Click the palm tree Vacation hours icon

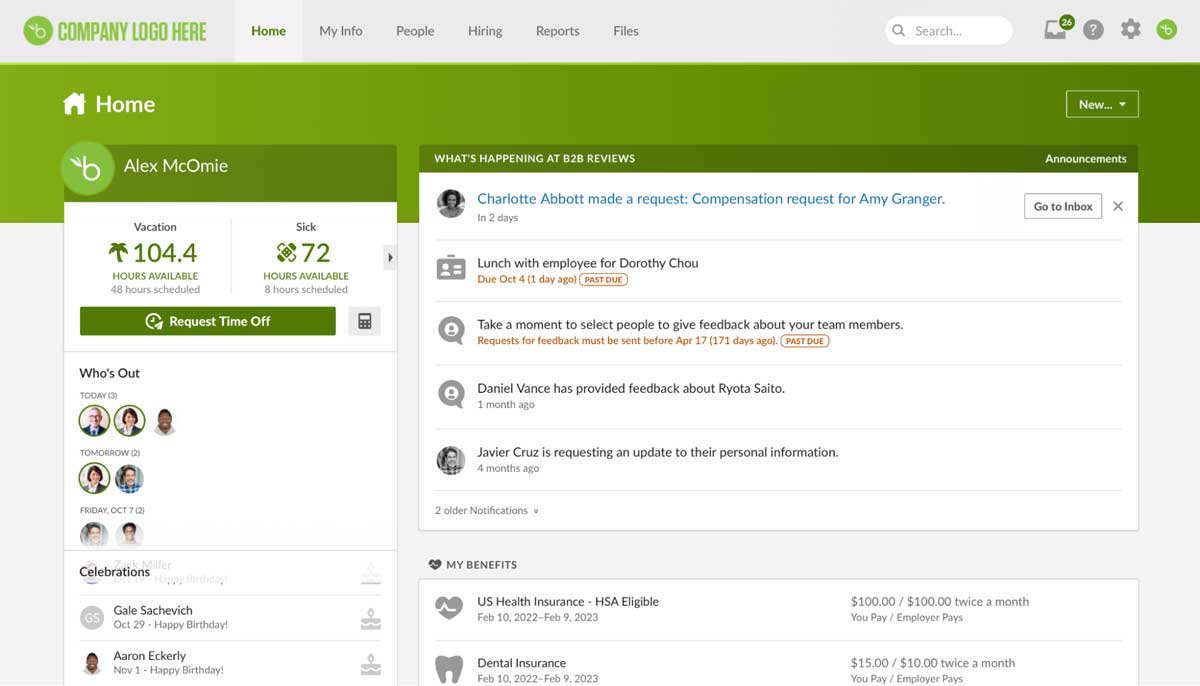pos(116,252)
